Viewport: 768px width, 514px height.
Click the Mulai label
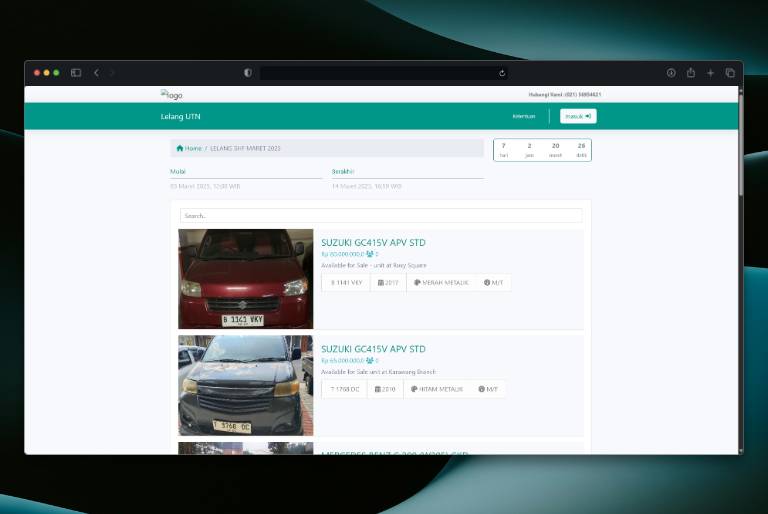(178, 171)
